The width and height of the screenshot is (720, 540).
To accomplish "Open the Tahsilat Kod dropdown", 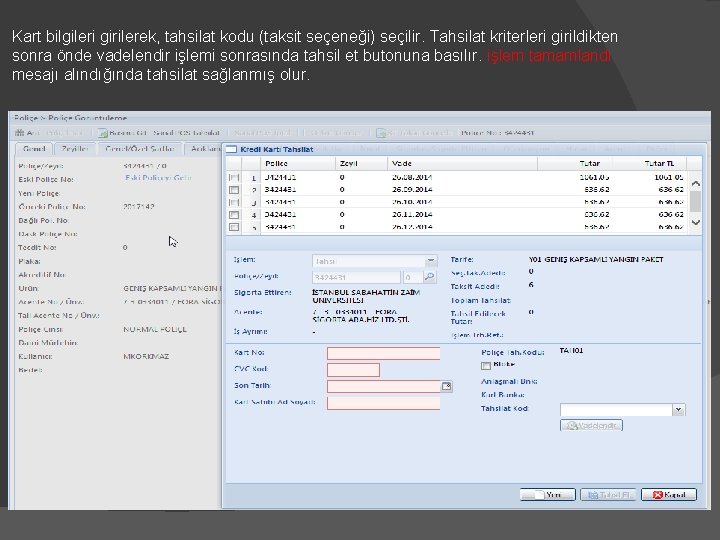I will coord(678,410).
